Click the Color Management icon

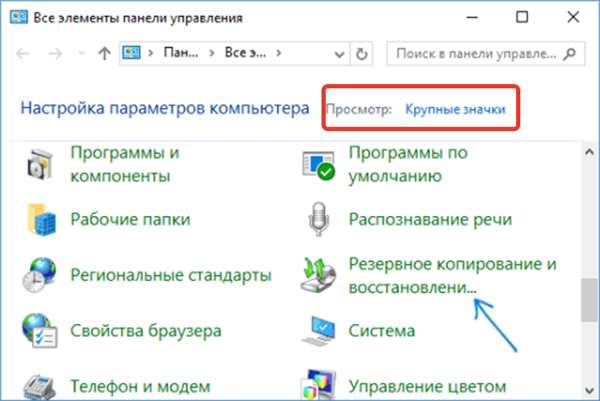point(318,385)
